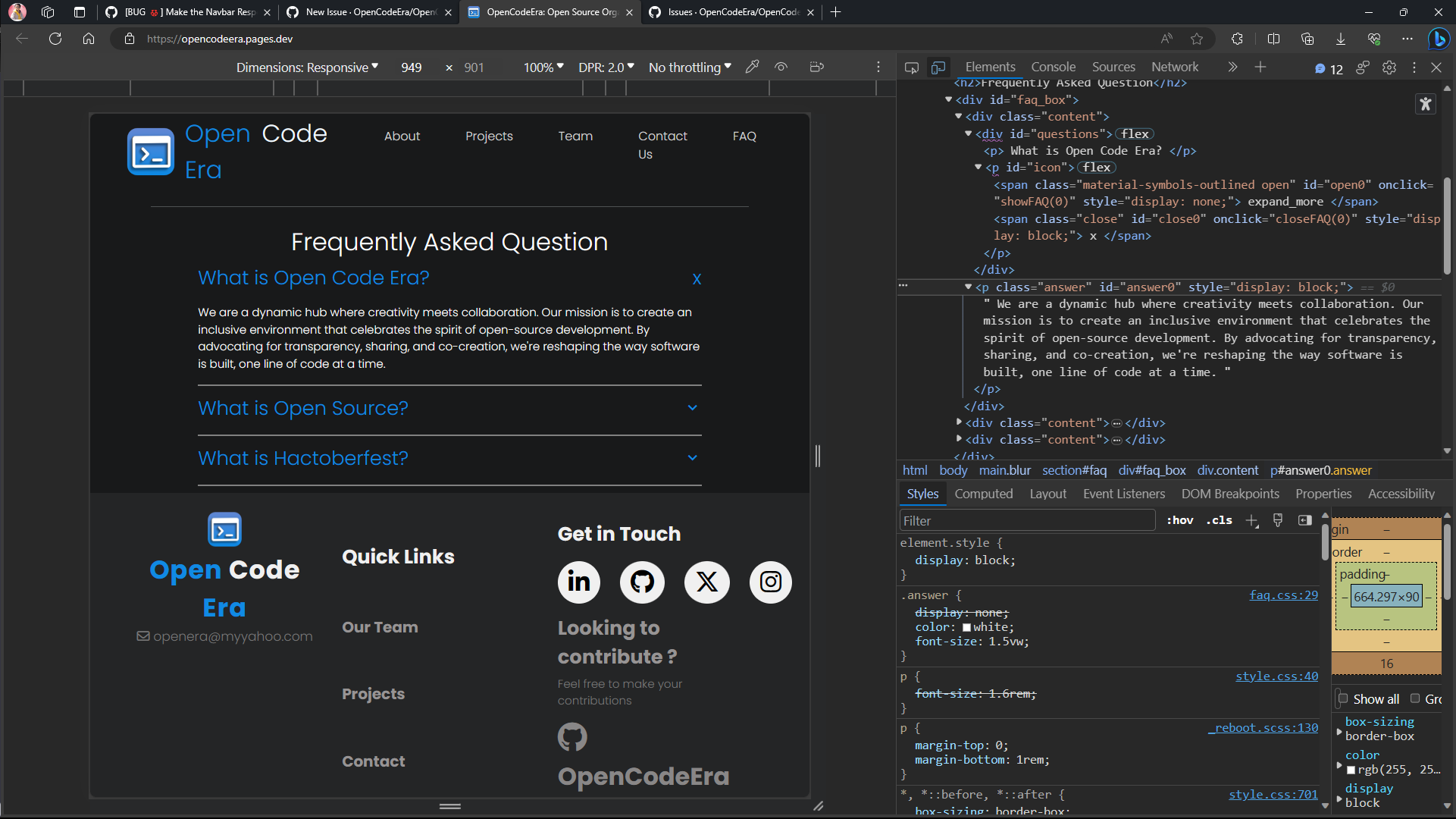Click the LinkedIn icon under Get in Touch
The height and width of the screenshot is (819, 1456).
(x=578, y=582)
